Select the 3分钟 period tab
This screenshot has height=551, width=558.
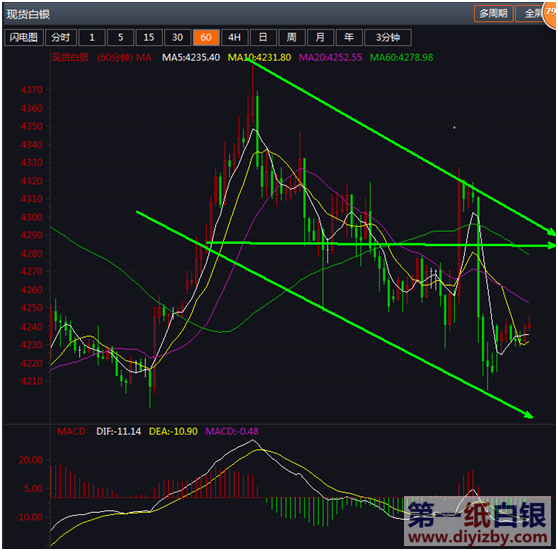388,37
